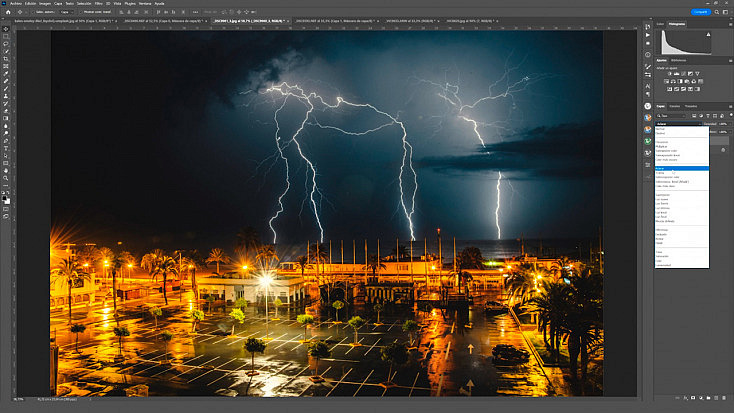This screenshot has height=413, width=734.
Task: Click the new group folder icon
Action: [x=708, y=398]
